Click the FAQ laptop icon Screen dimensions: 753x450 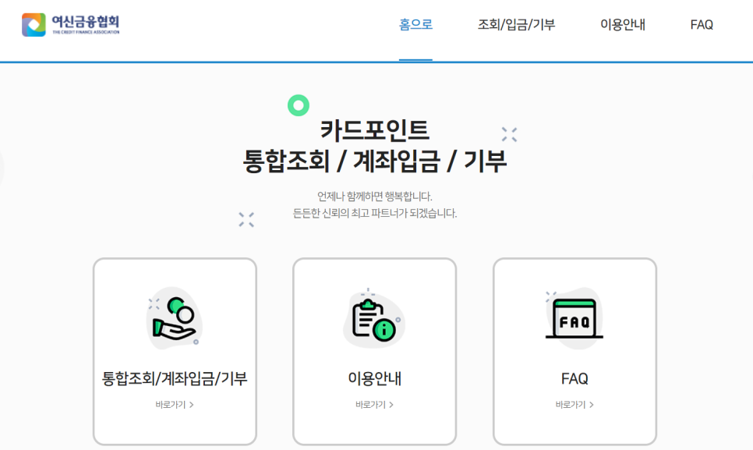tap(574, 318)
